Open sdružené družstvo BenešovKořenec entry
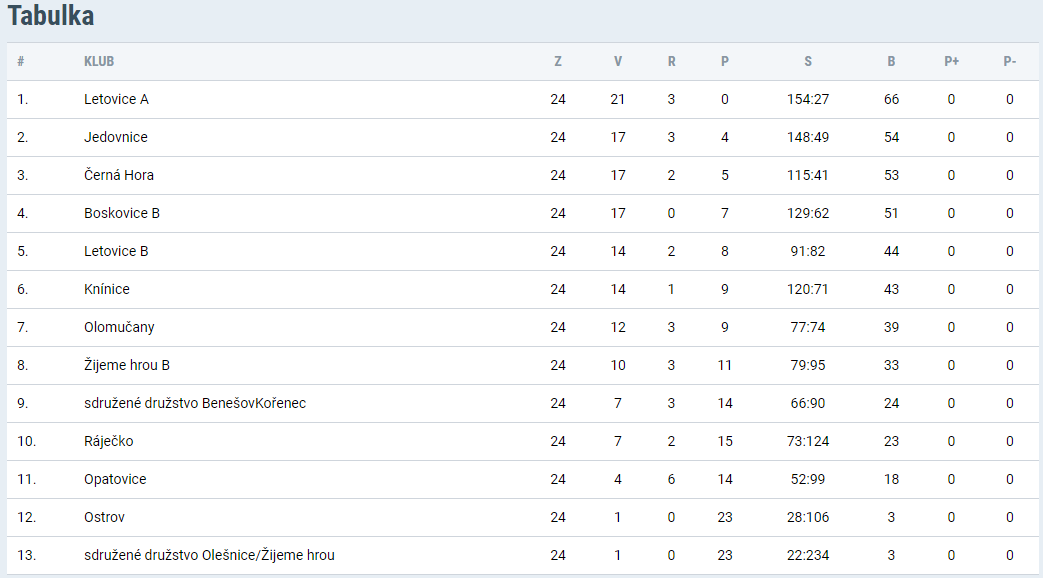Screen dimensions: 1043x578 [x=195, y=403]
